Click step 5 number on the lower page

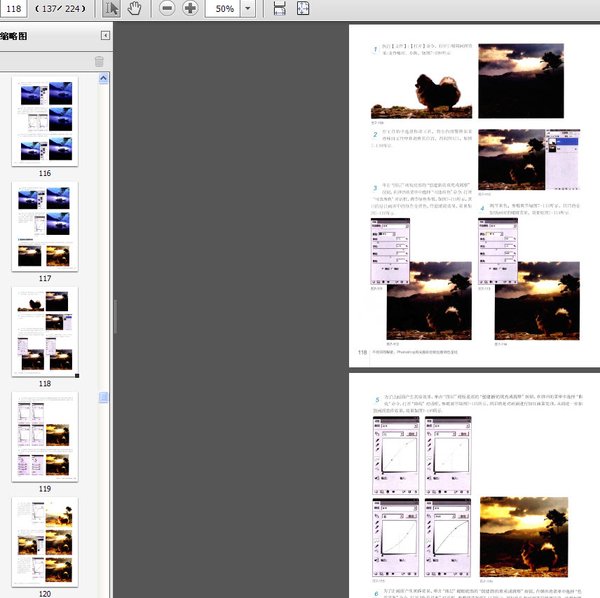point(377,400)
